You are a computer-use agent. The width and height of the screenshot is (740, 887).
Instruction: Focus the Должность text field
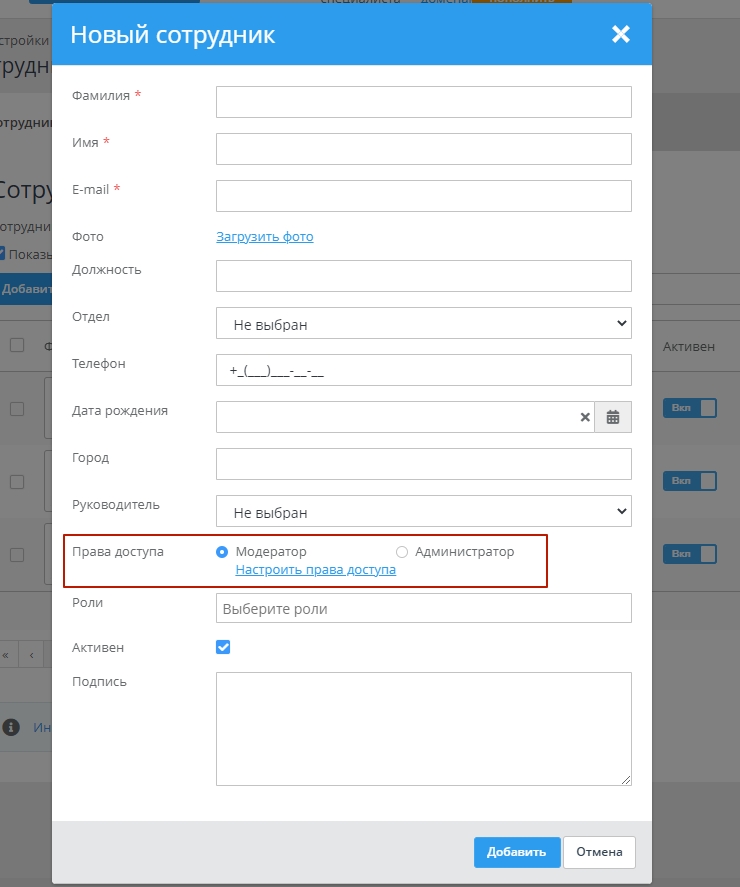(x=423, y=276)
